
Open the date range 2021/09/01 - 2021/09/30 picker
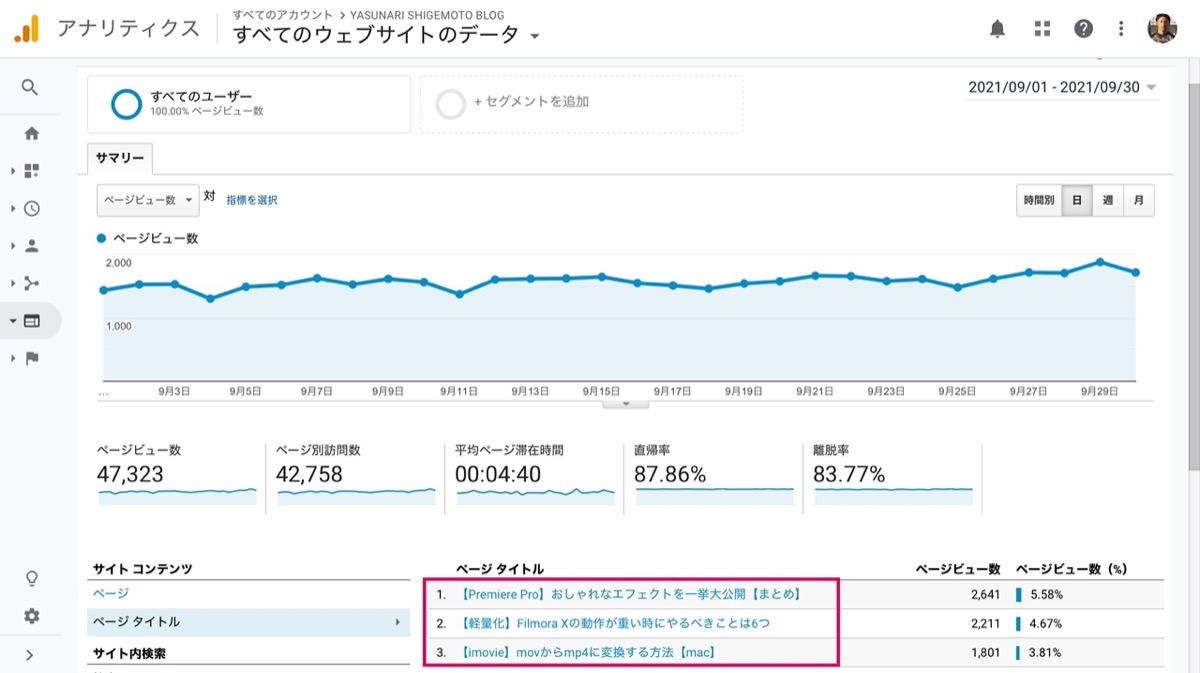coord(1062,87)
